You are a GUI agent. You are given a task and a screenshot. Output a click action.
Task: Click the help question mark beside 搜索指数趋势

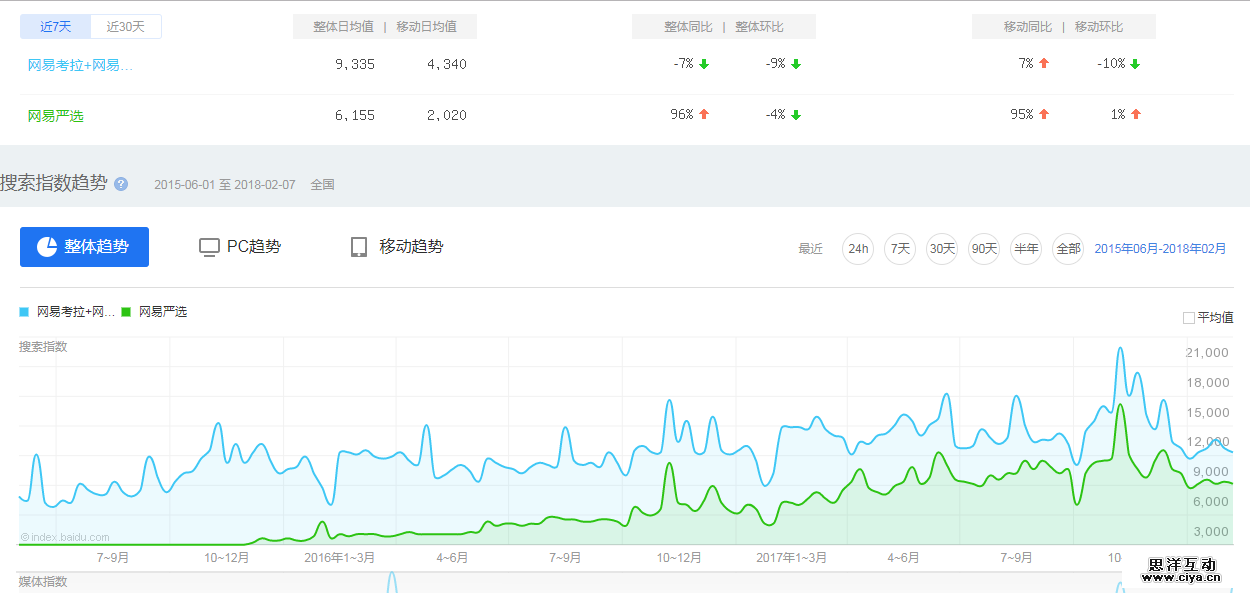[x=121, y=184]
